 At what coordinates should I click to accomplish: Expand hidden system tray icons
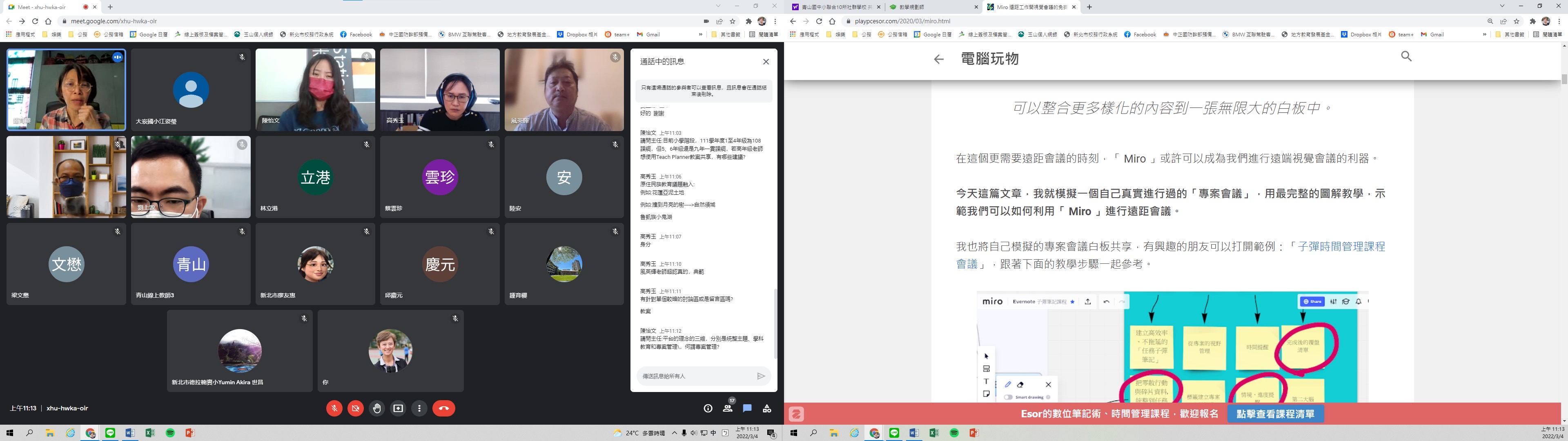pyautogui.click(x=675, y=433)
